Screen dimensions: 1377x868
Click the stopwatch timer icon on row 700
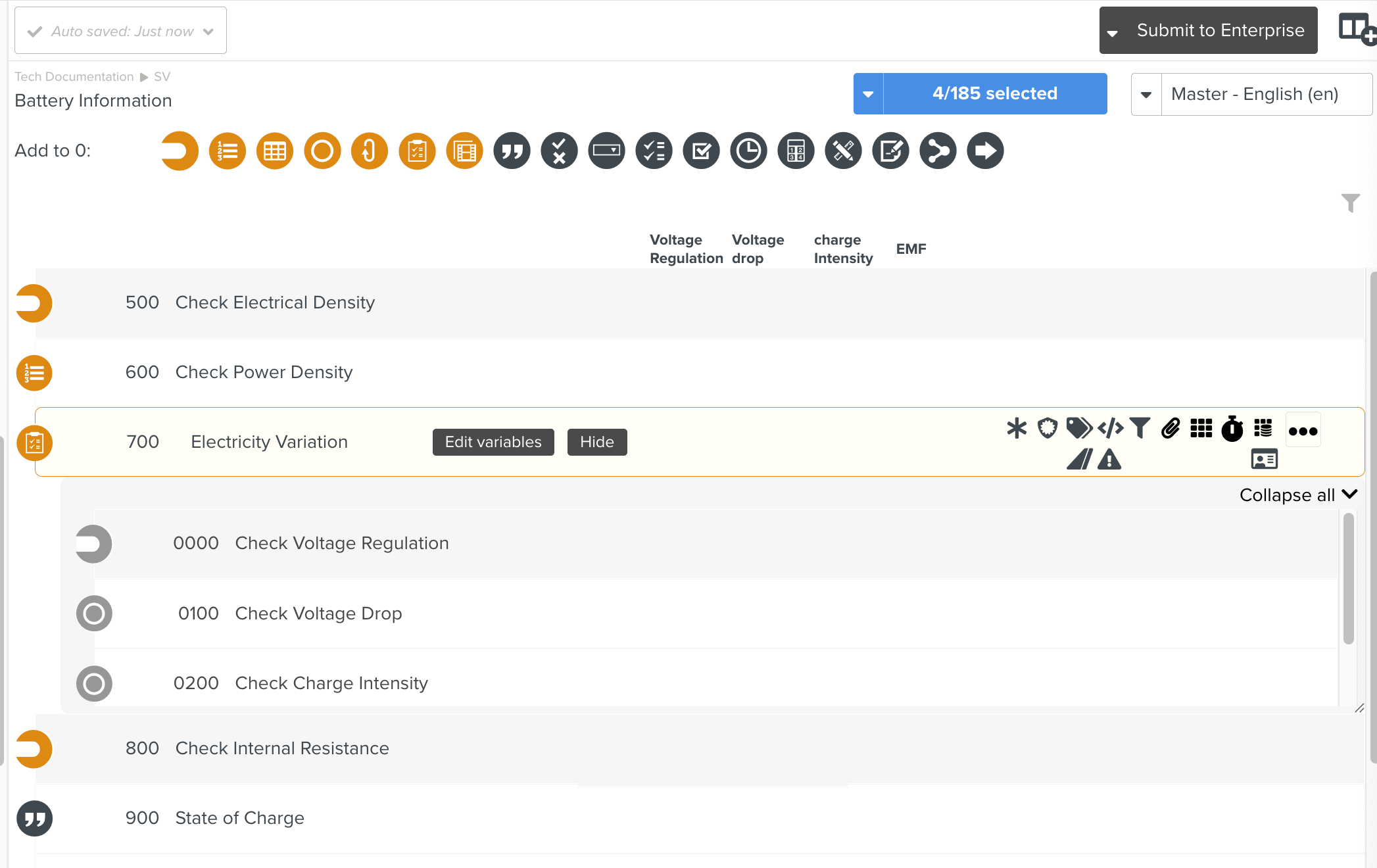click(x=1232, y=429)
